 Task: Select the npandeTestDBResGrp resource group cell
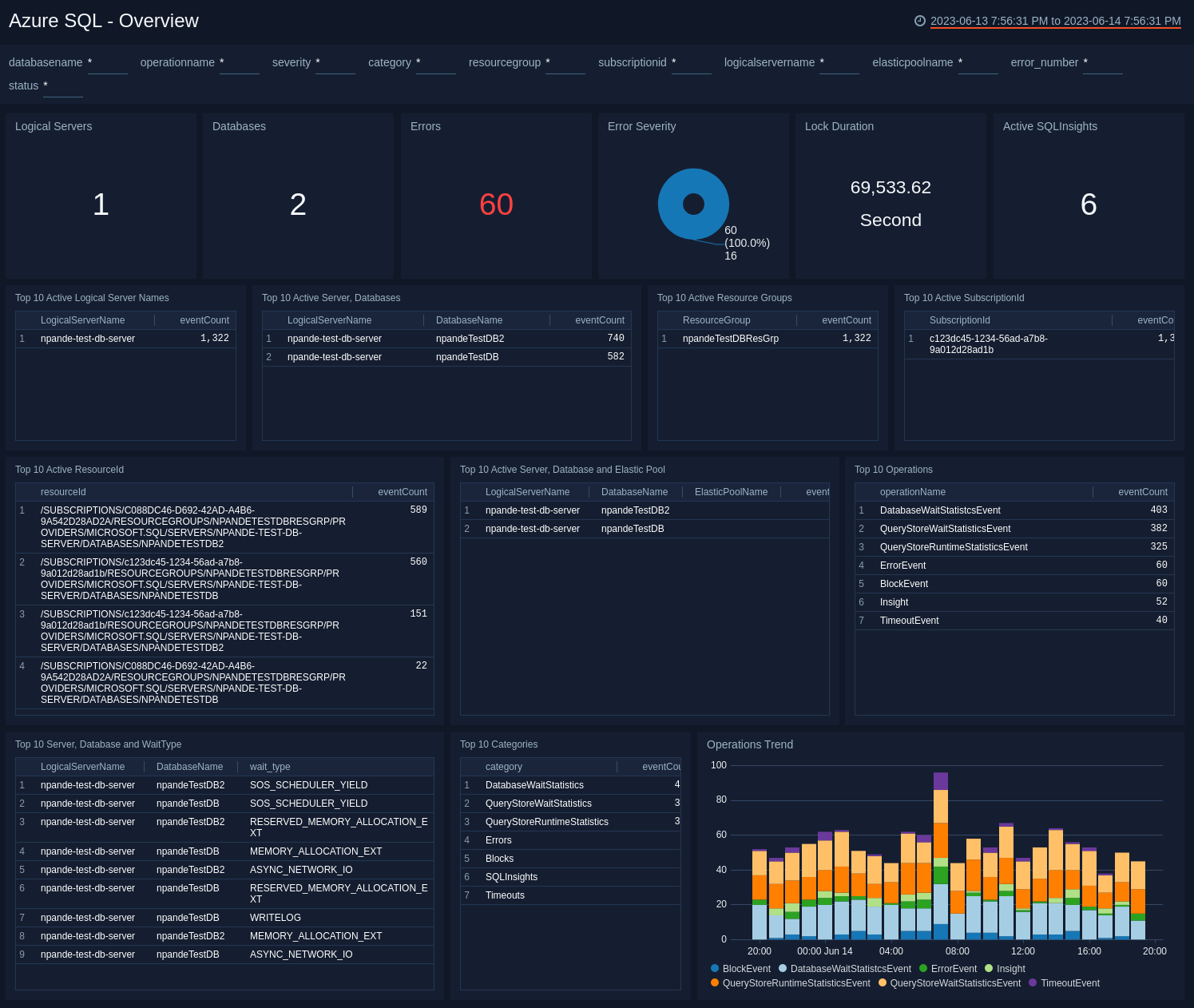[731, 339]
